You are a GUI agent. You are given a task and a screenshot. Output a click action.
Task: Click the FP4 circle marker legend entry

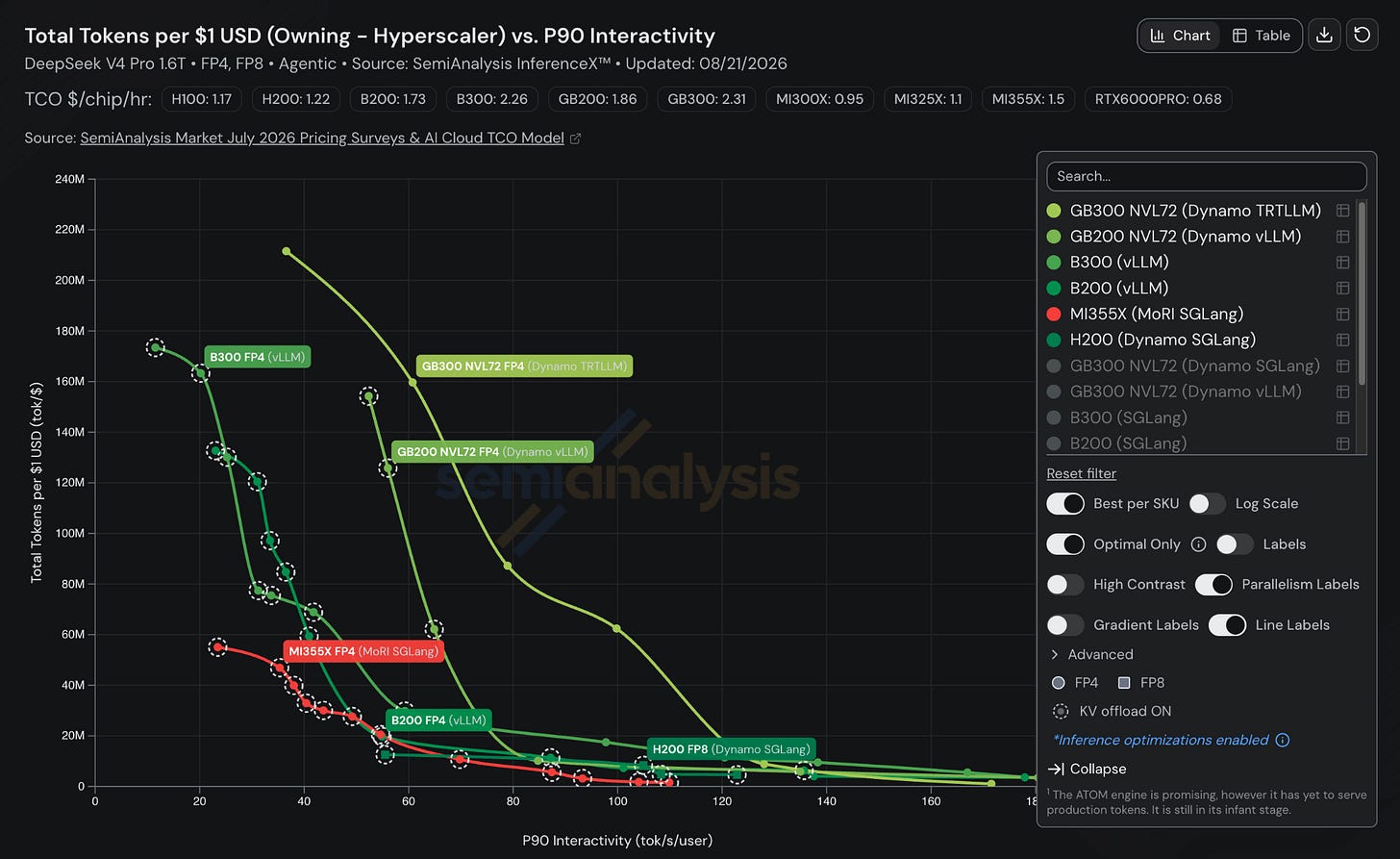click(1075, 683)
